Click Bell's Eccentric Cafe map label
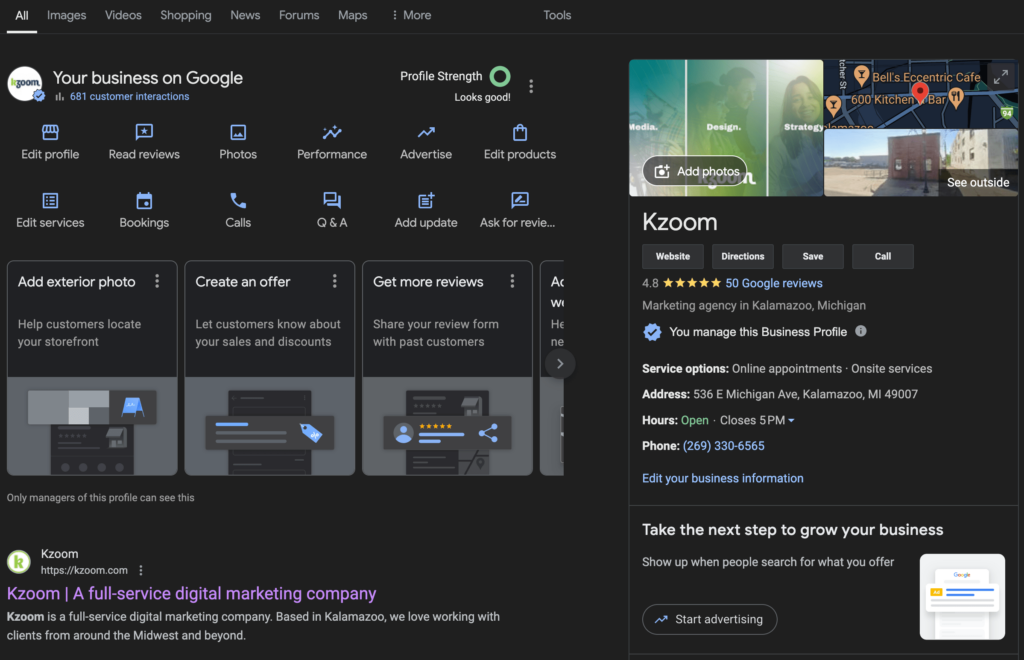1024x660 pixels. [925, 77]
